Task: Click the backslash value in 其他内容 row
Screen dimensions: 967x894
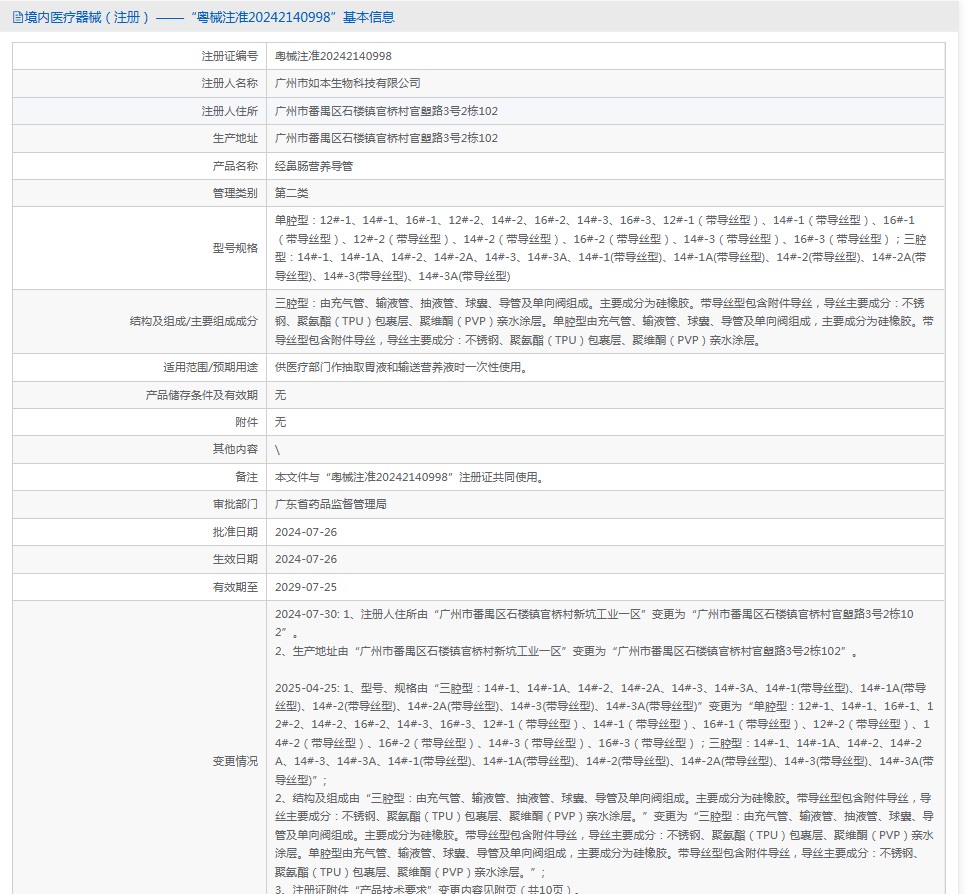Action: [x=278, y=450]
